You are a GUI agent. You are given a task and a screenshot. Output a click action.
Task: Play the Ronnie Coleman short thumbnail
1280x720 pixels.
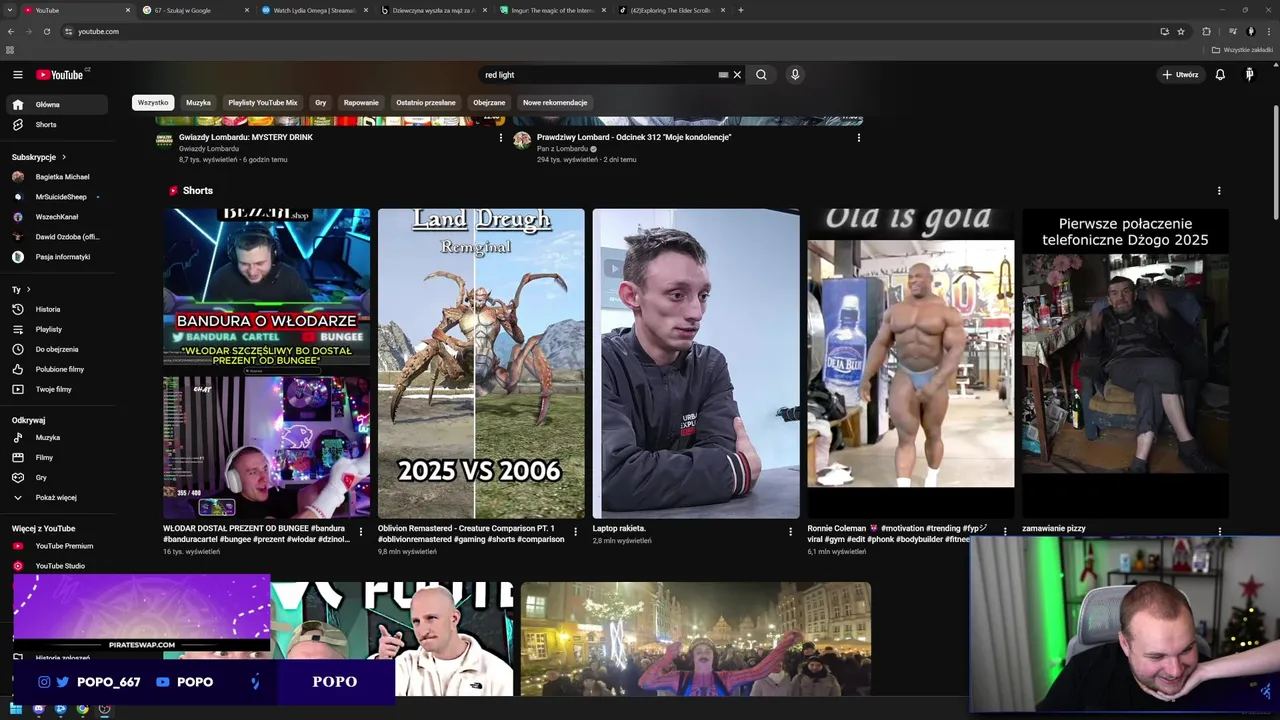[911, 363]
